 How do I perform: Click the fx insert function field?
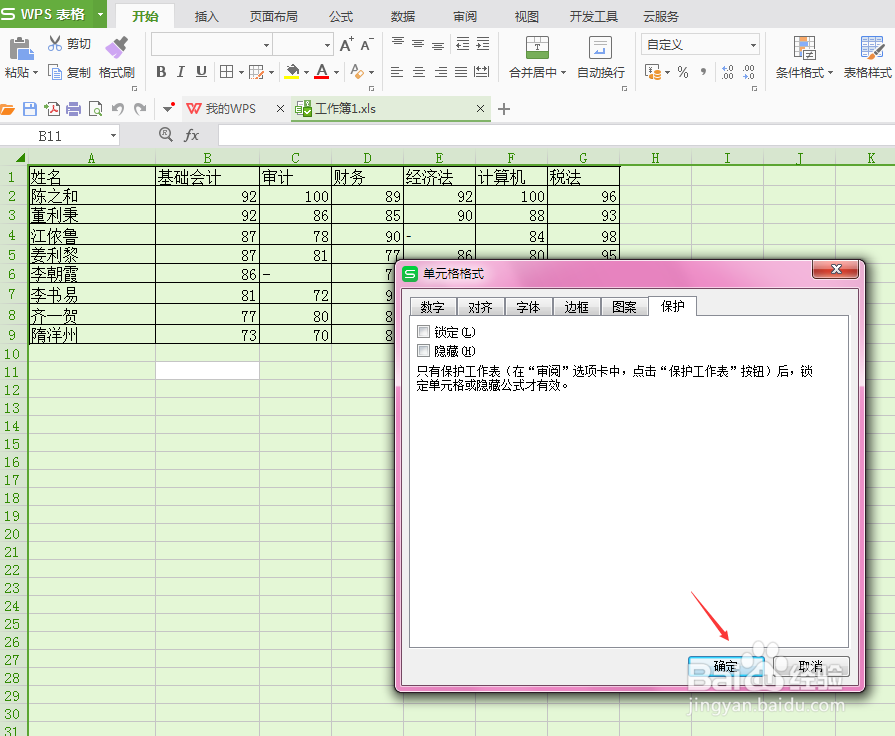pyautogui.click(x=190, y=134)
